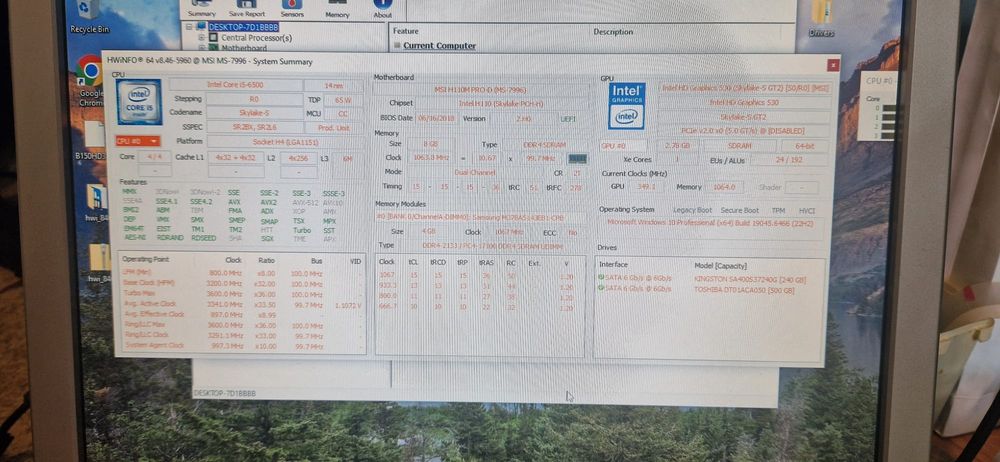Image resolution: width=1000 pixels, height=462 pixels.
Task: Click green status icon of TOSHIBA drive
Action: [x=601, y=289]
